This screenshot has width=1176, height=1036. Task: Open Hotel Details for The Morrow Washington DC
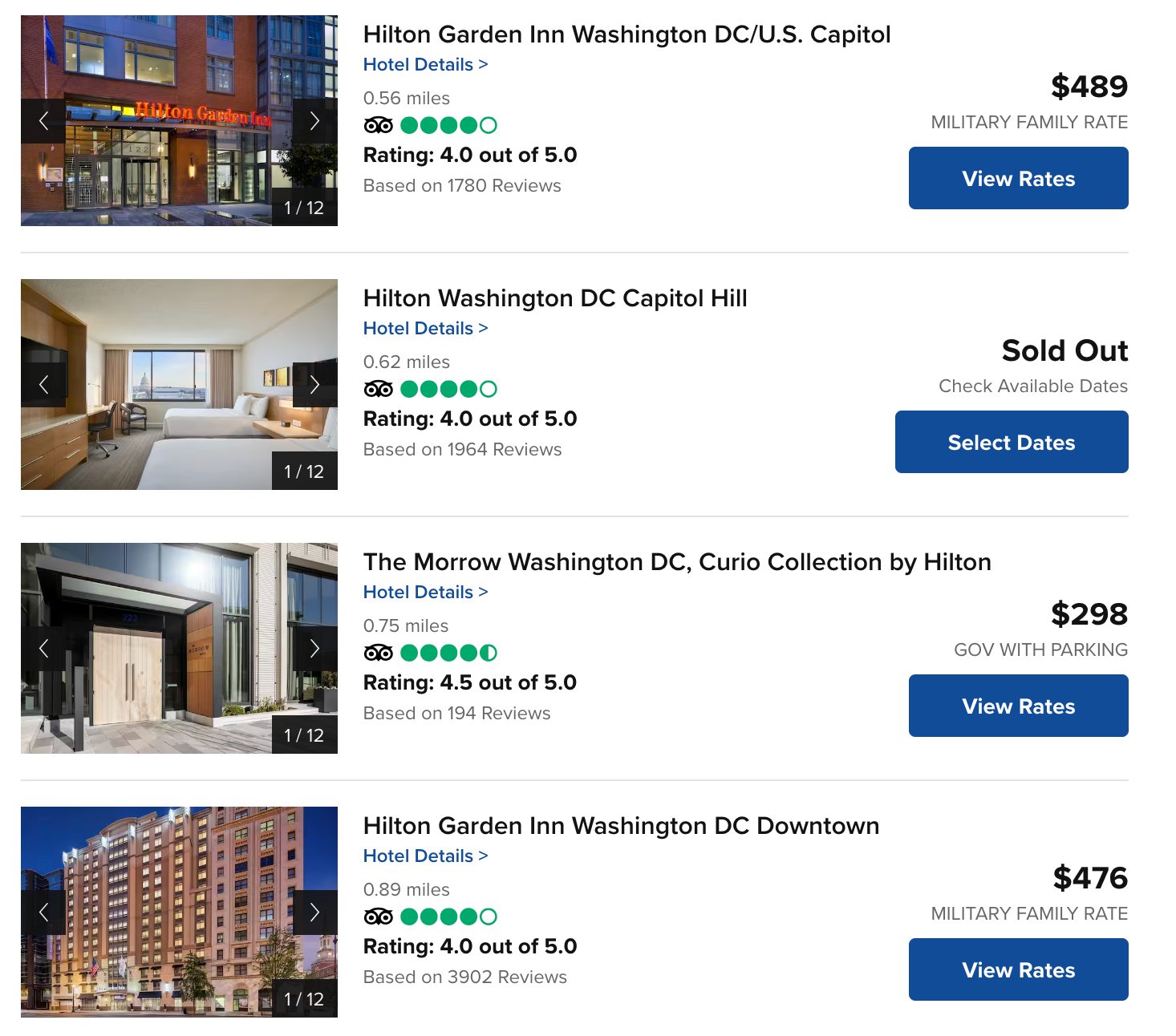[425, 592]
